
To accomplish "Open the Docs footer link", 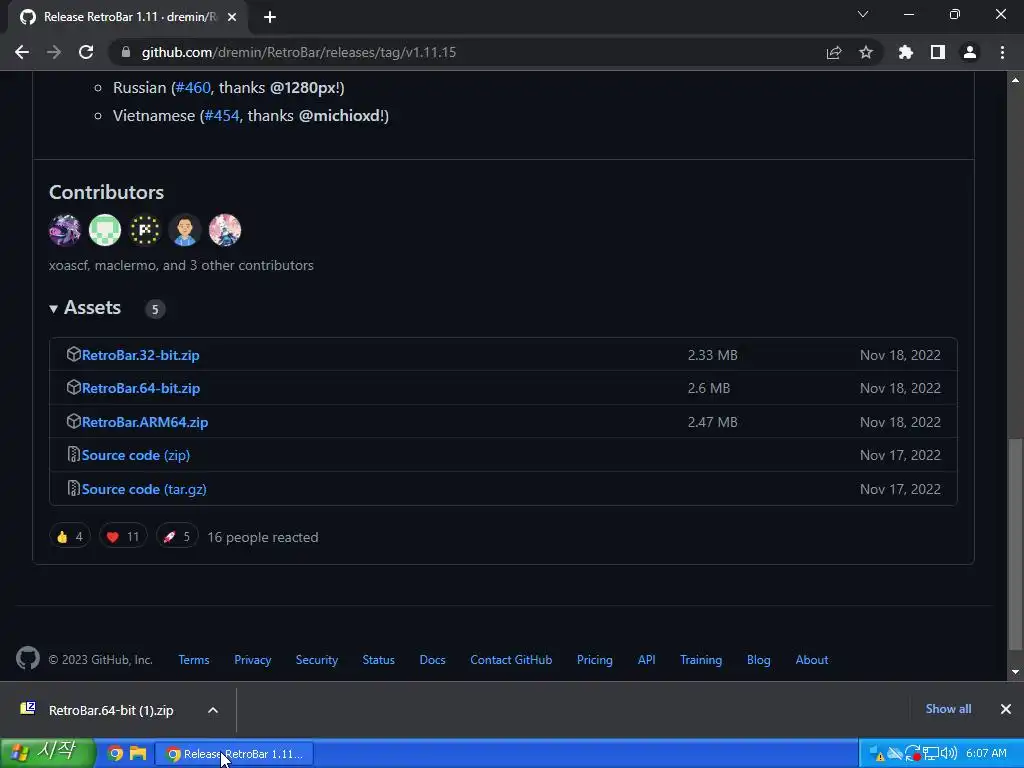I will point(432,660).
